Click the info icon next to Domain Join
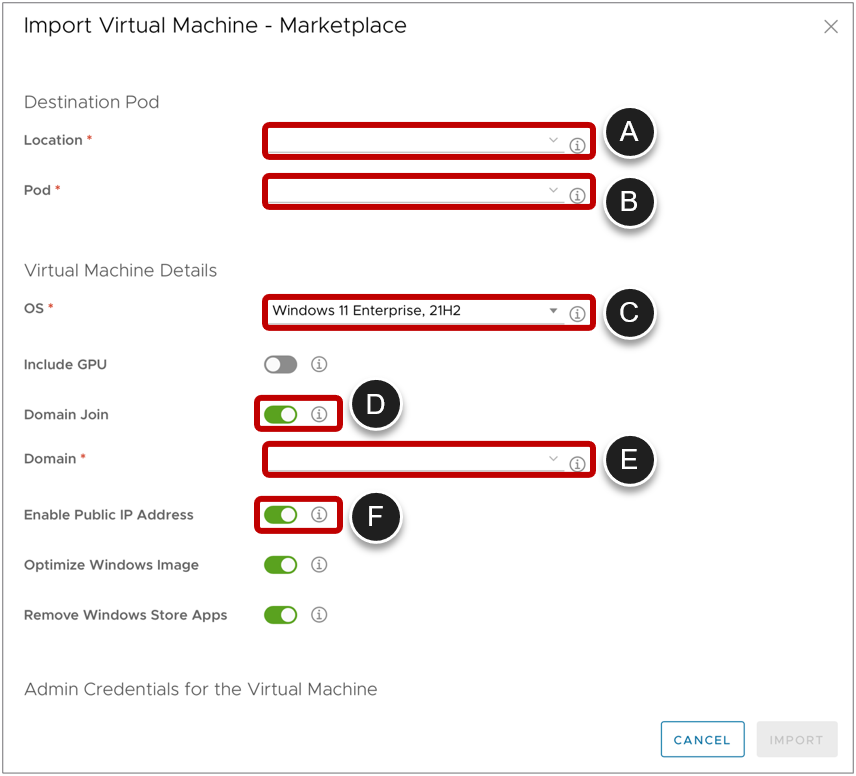856x776 pixels. [x=319, y=414]
